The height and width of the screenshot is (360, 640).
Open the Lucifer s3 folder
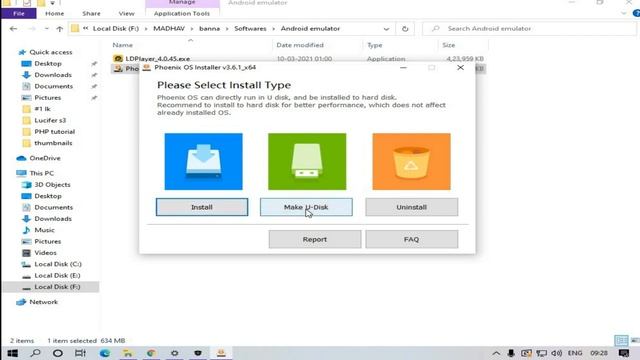click(50, 120)
